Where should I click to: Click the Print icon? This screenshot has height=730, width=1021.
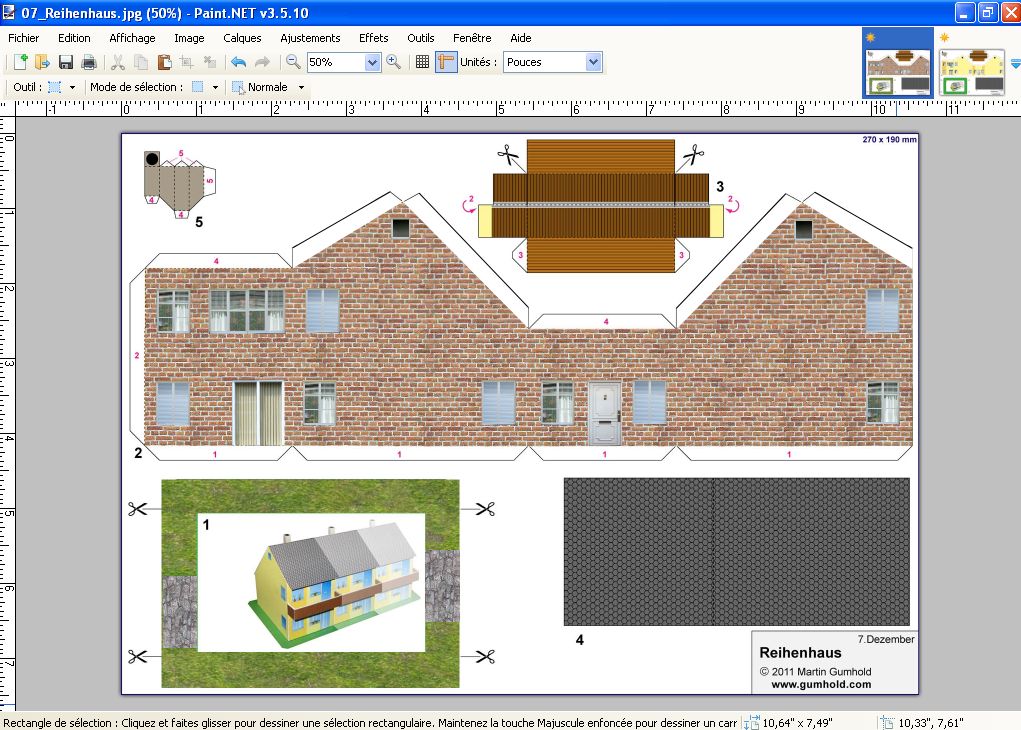[x=89, y=62]
